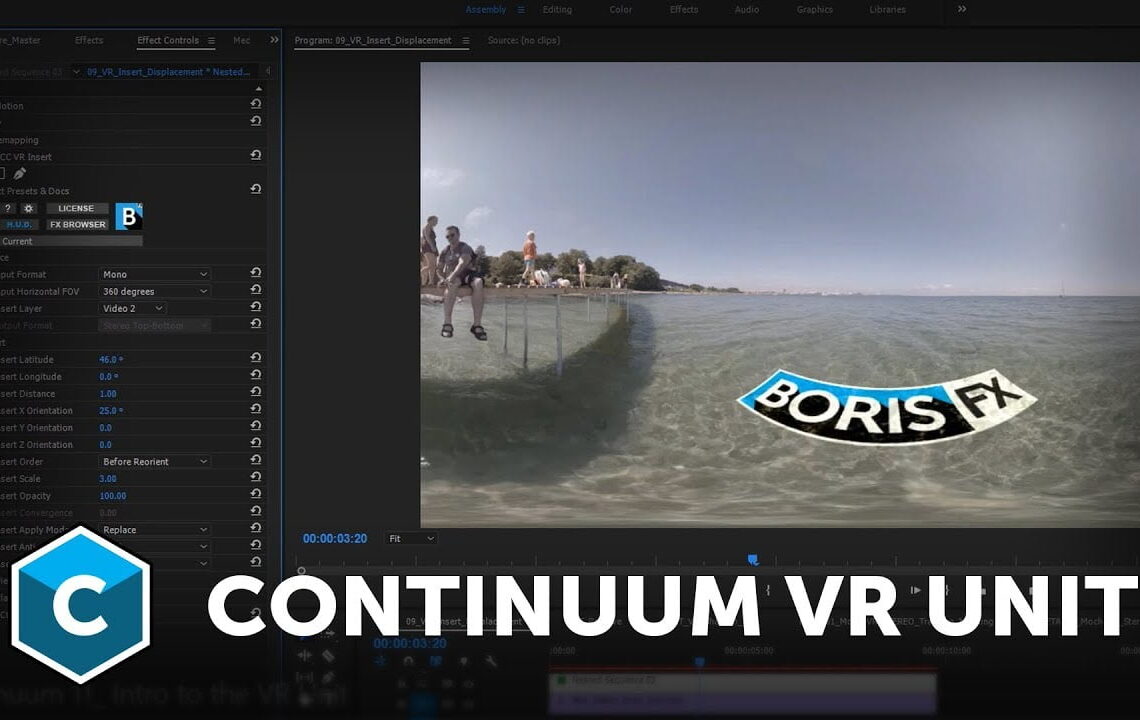This screenshot has width=1140, height=720.
Task: Open the Fit zoom level dropdown
Action: 410,538
